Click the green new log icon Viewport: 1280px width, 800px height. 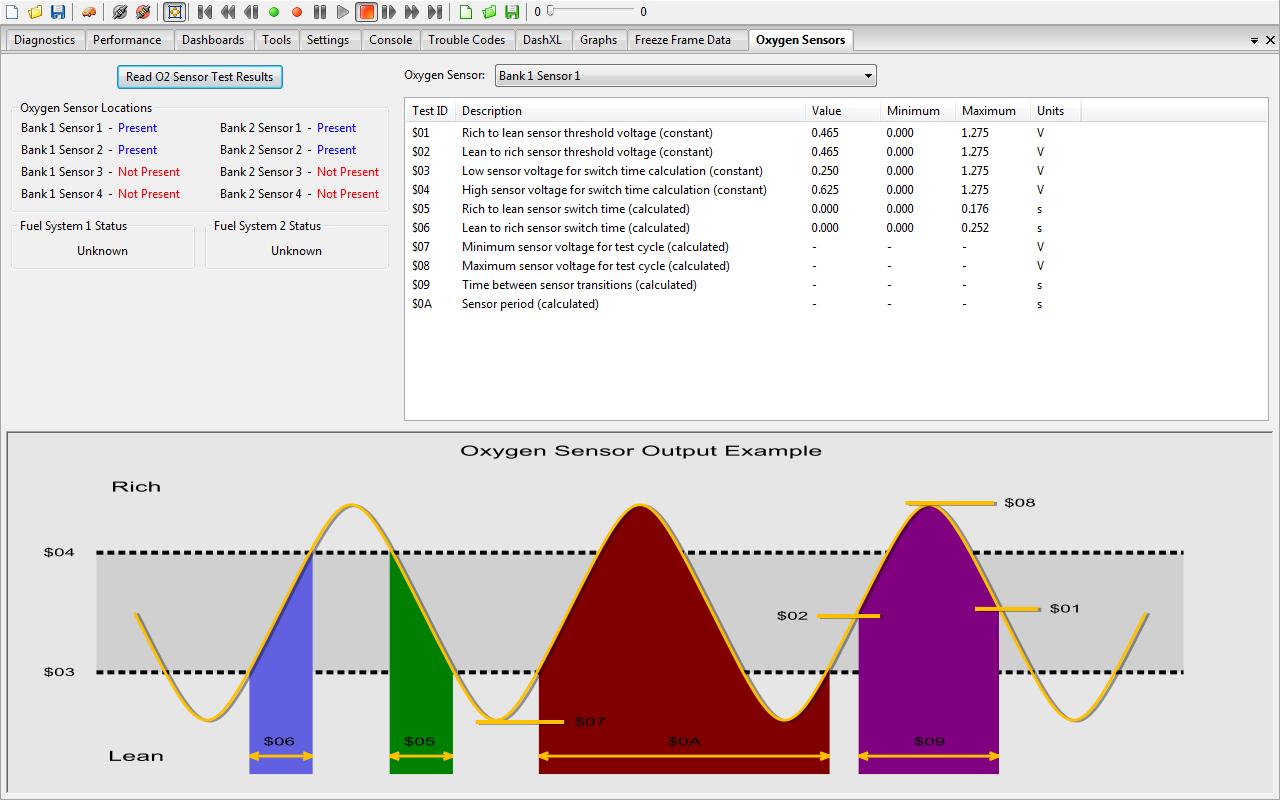466,12
